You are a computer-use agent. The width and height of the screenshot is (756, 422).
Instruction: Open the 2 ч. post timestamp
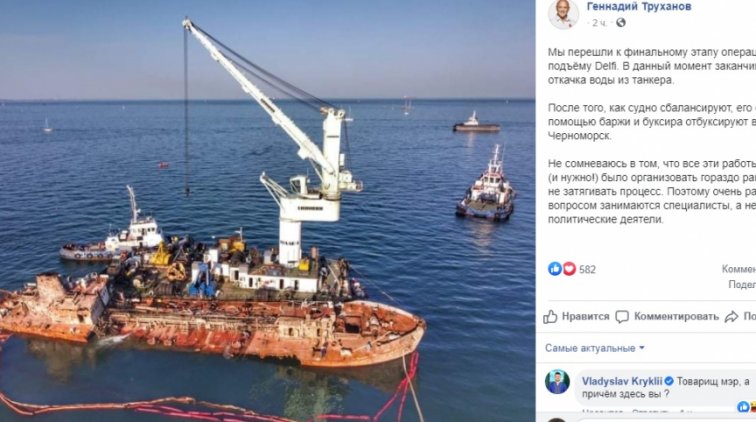[x=599, y=23]
